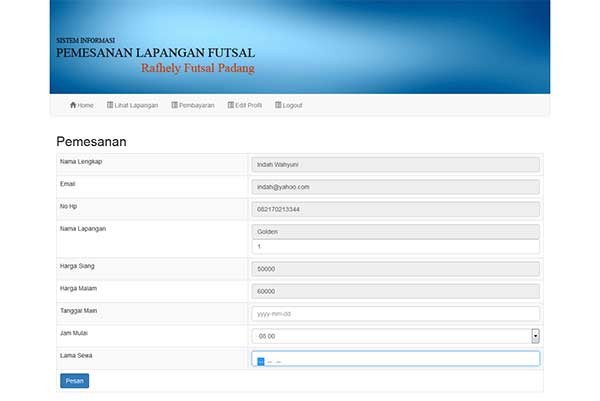Screen dimensions: 600x401
Task: Expand the Jam Mulai dropdown arrow
Action: [535, 336]
